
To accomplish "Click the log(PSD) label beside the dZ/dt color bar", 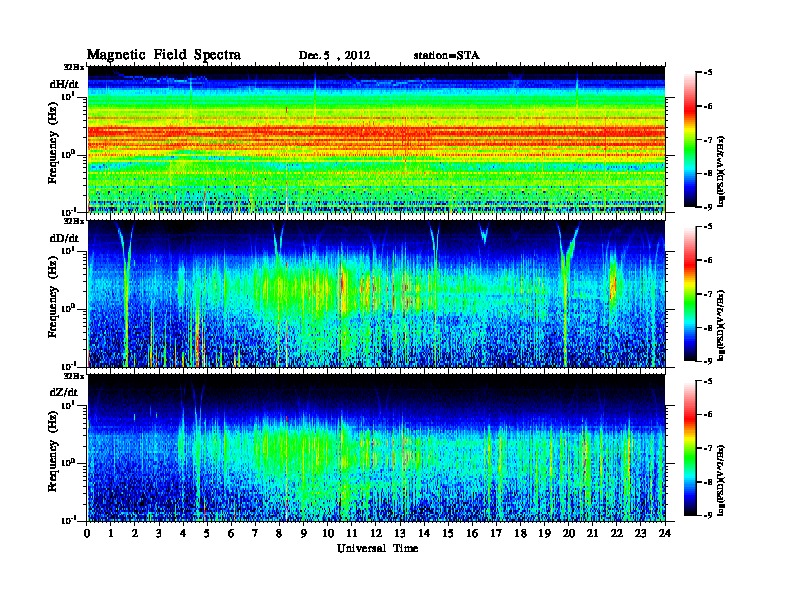I will click(x=722, y=479).
